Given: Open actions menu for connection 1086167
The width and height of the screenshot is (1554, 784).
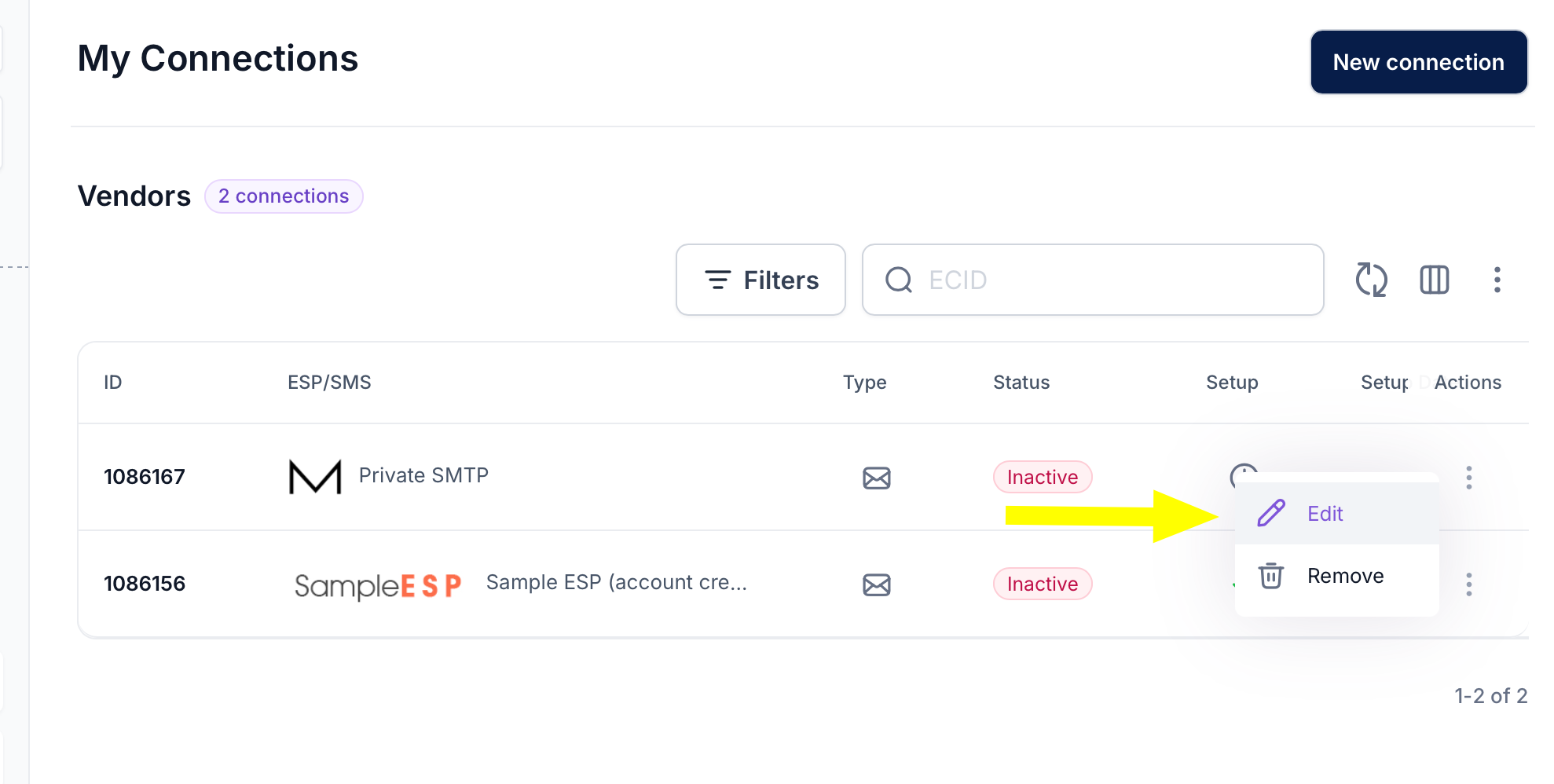Looking at the screenshot, I should tap(1468, 478).
